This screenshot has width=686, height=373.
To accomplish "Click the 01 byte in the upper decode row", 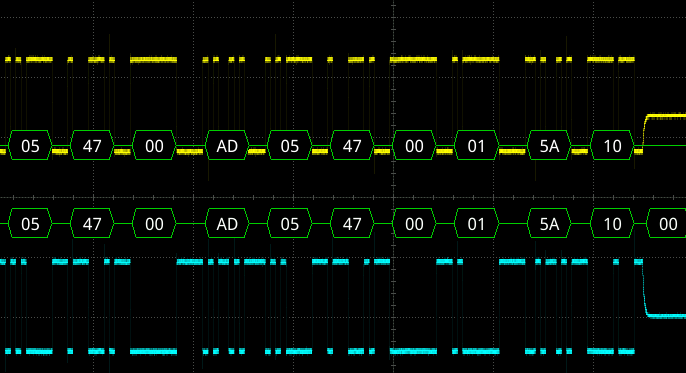I will 476,146.
